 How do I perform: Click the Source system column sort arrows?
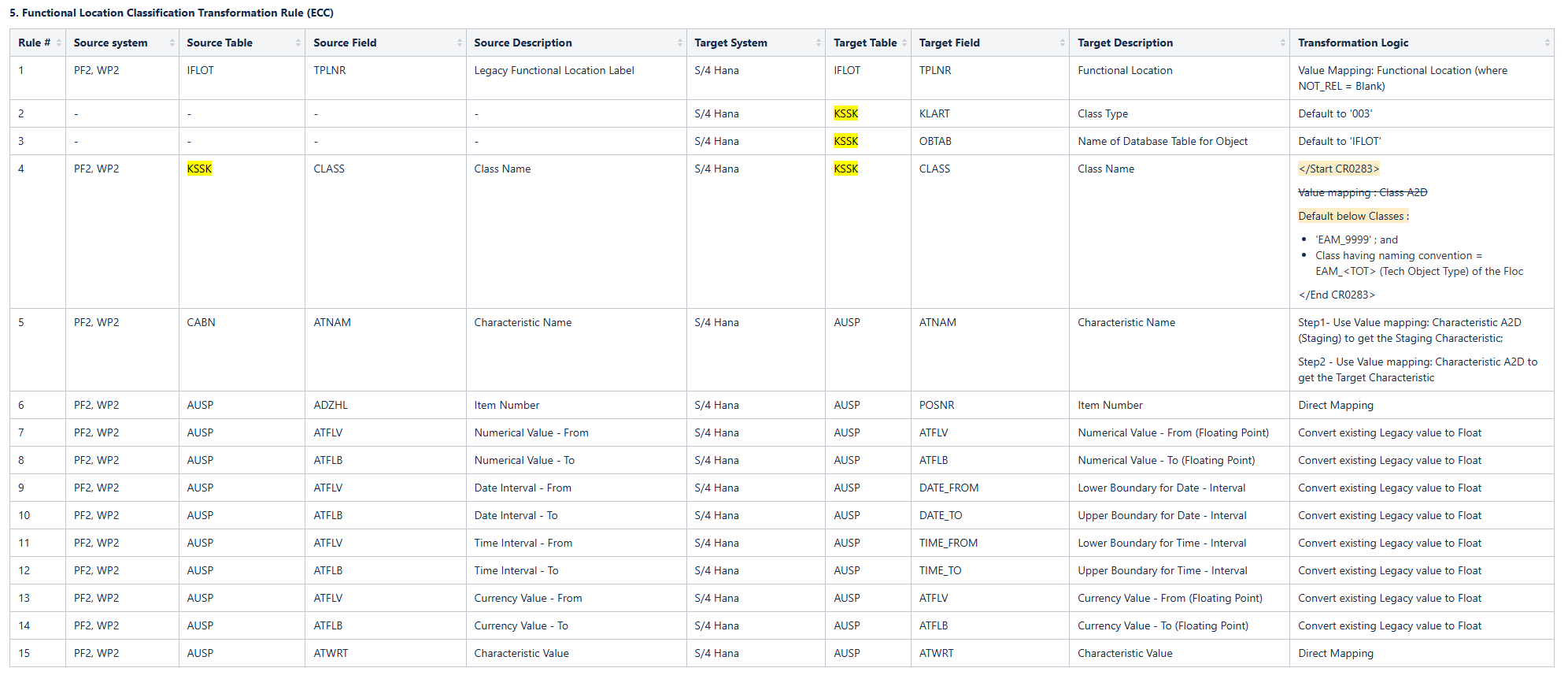click(x=172, y=43)
